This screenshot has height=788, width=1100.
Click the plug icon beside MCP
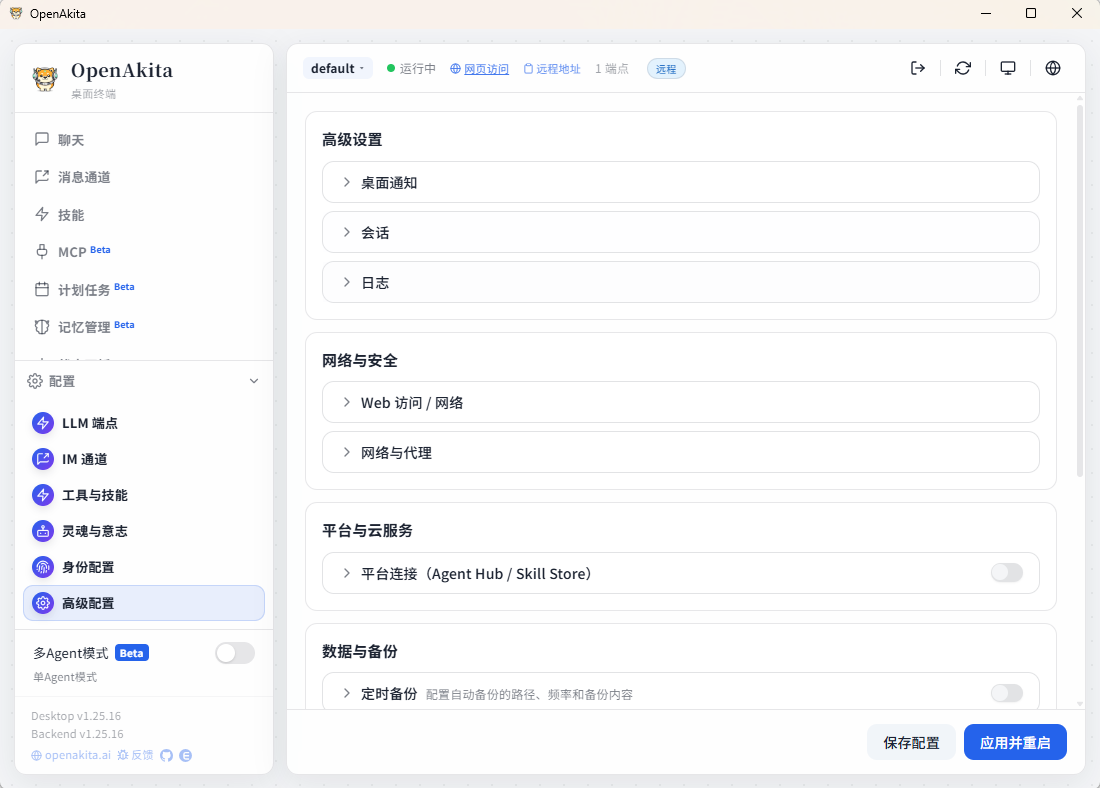click(42, 252)
